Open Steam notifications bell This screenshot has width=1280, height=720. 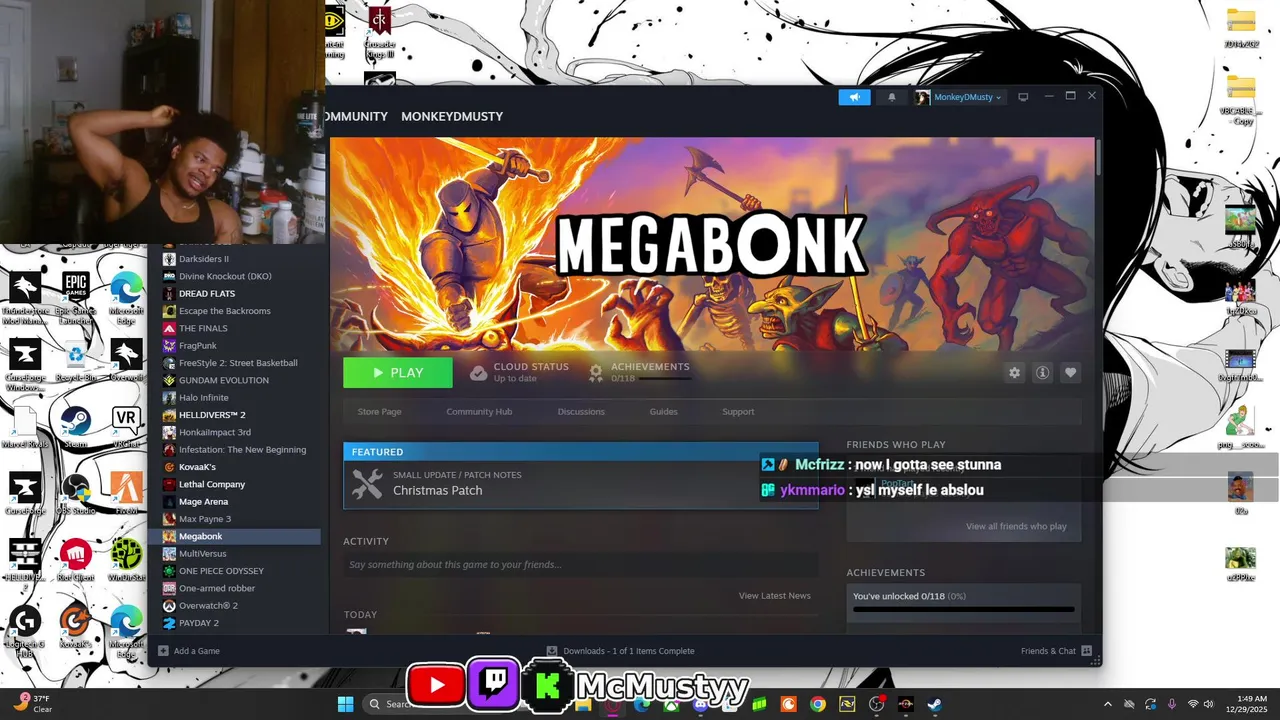click(x=892, y=97)
